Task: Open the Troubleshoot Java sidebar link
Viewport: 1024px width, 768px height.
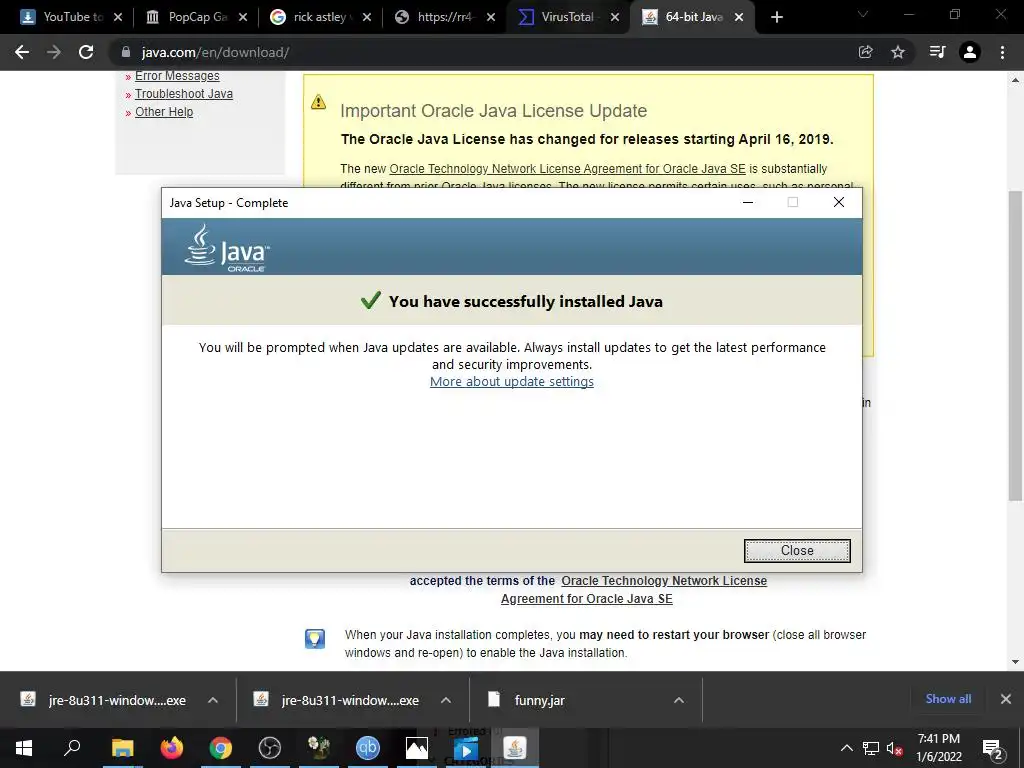Action: pyautogui.click(x=184, y=93)
